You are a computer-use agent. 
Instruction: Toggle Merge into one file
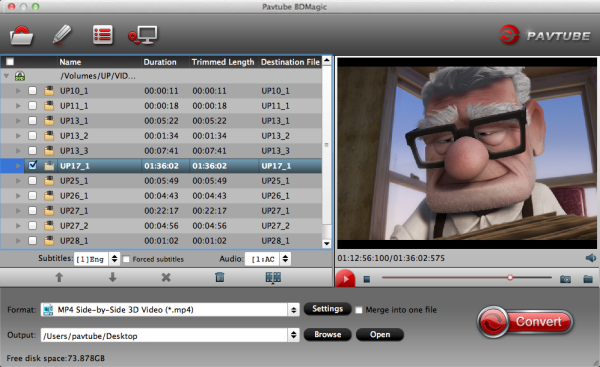click(359, 310)
